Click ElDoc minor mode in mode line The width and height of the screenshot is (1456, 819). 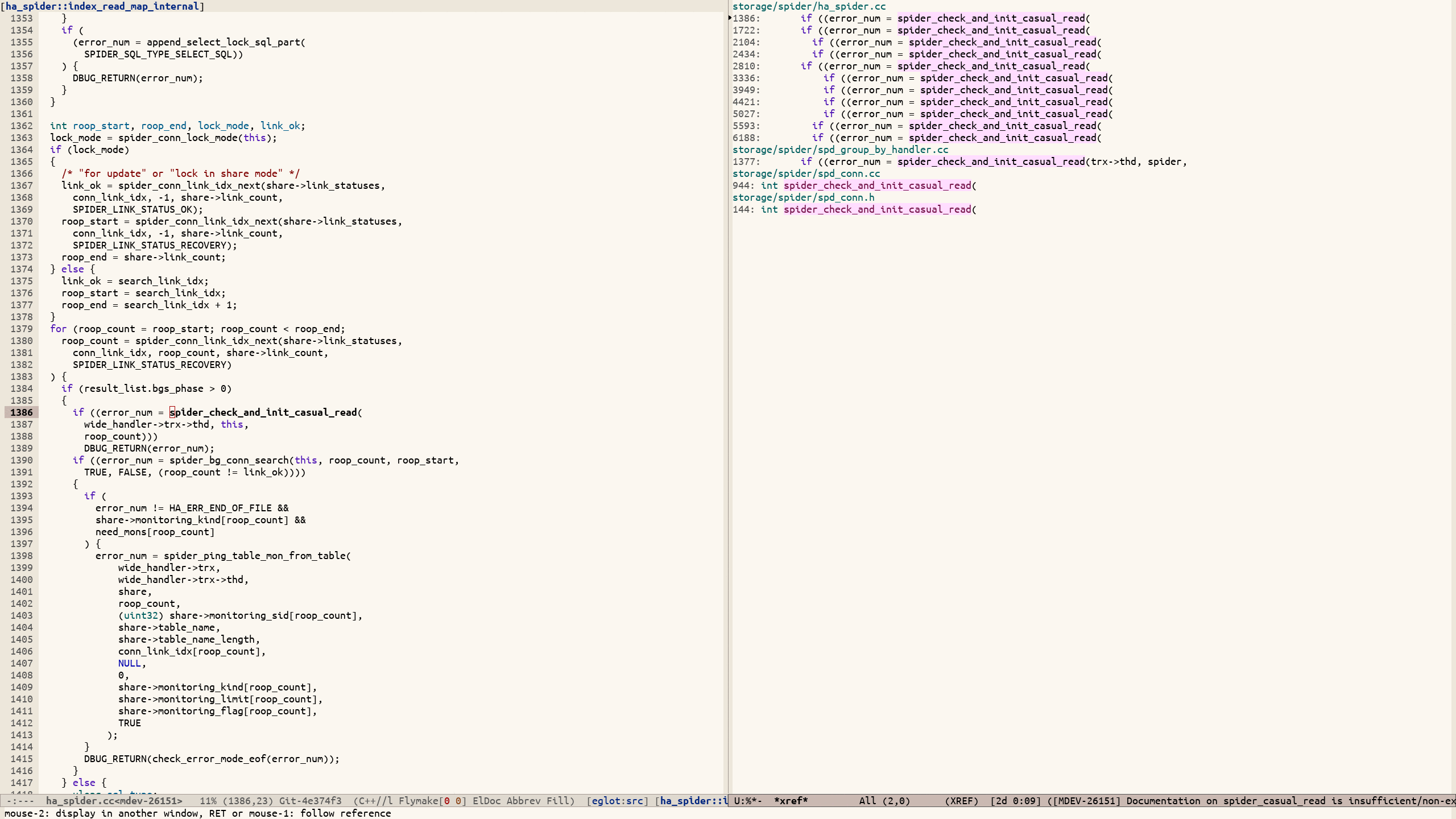coord(486,801)
